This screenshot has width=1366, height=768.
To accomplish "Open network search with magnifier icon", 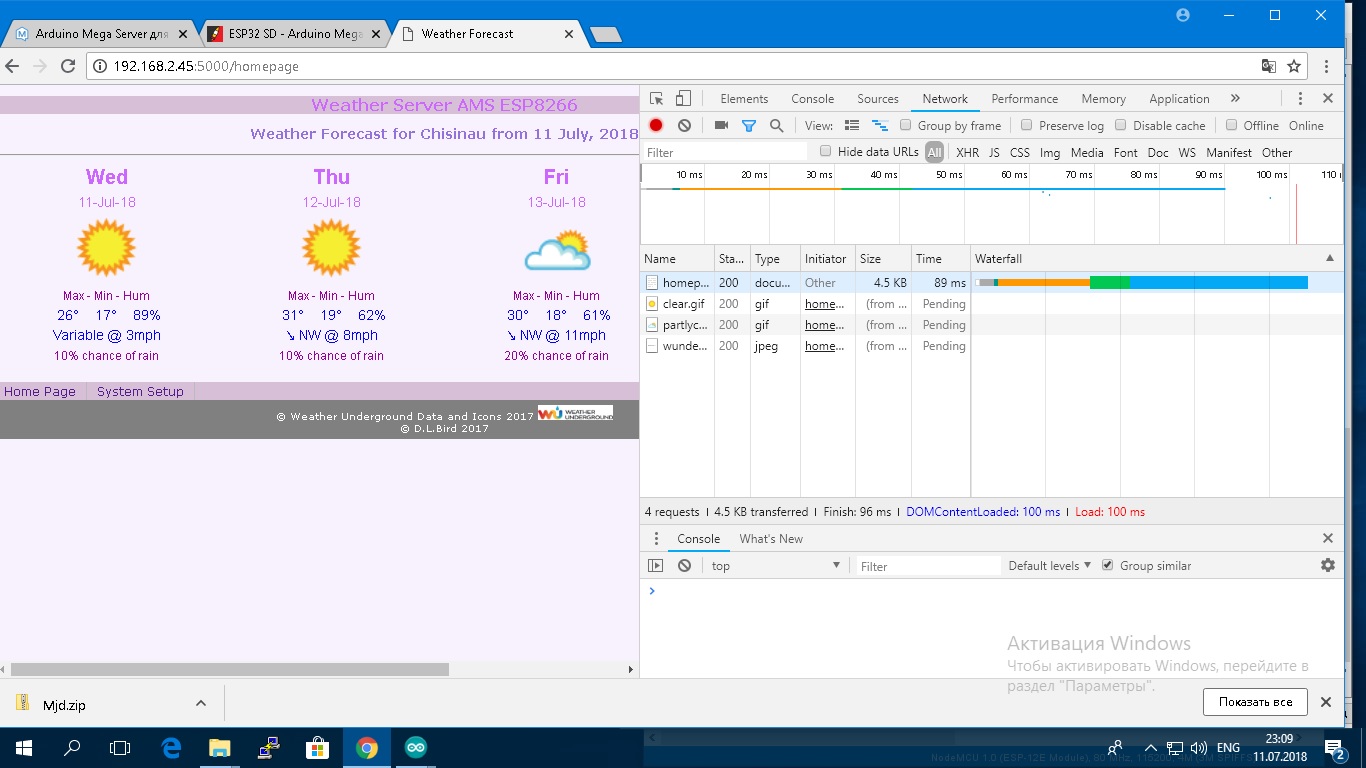I will (776, 126).
